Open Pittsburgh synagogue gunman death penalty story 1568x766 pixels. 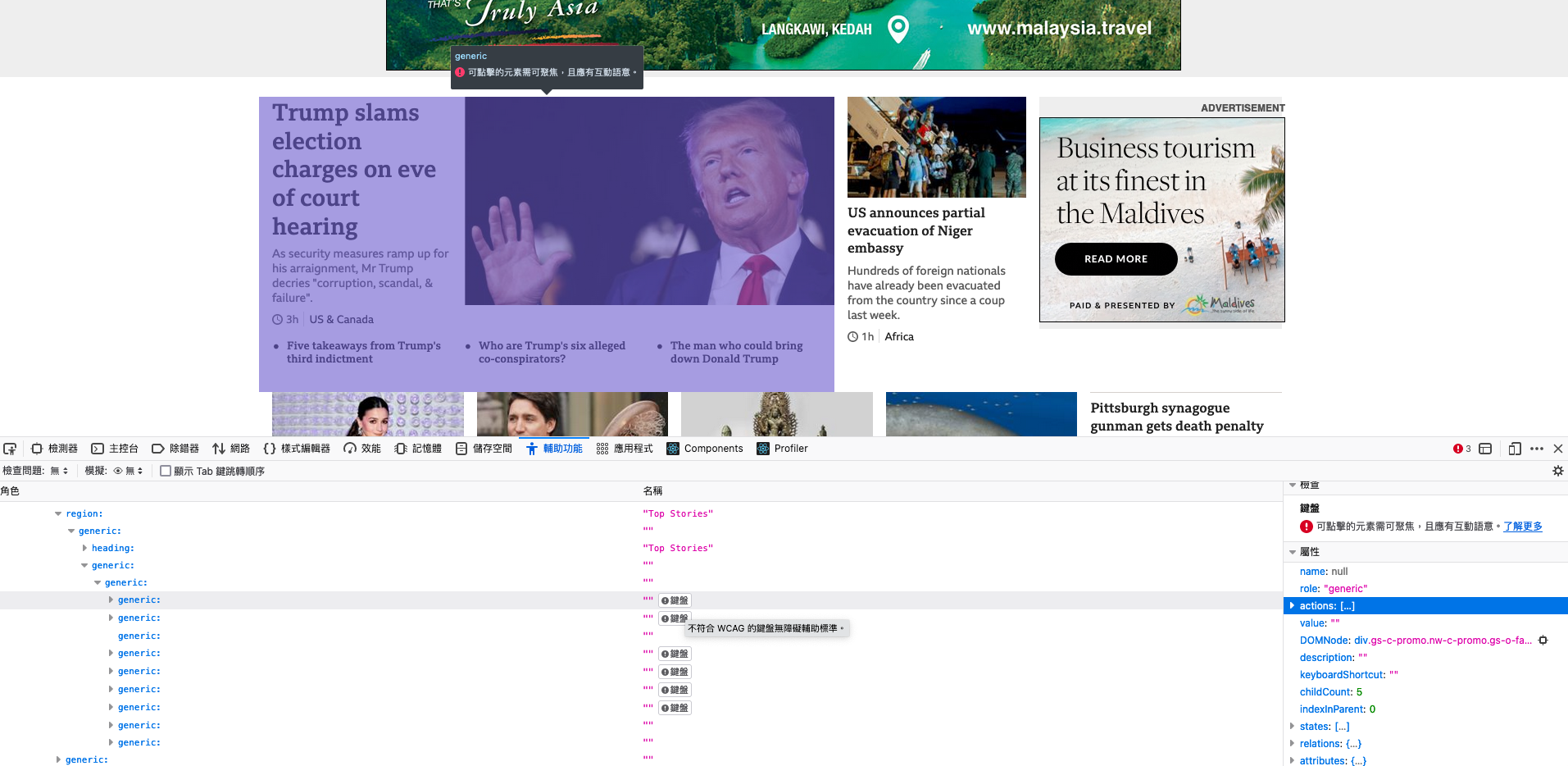pos(1177,417)
